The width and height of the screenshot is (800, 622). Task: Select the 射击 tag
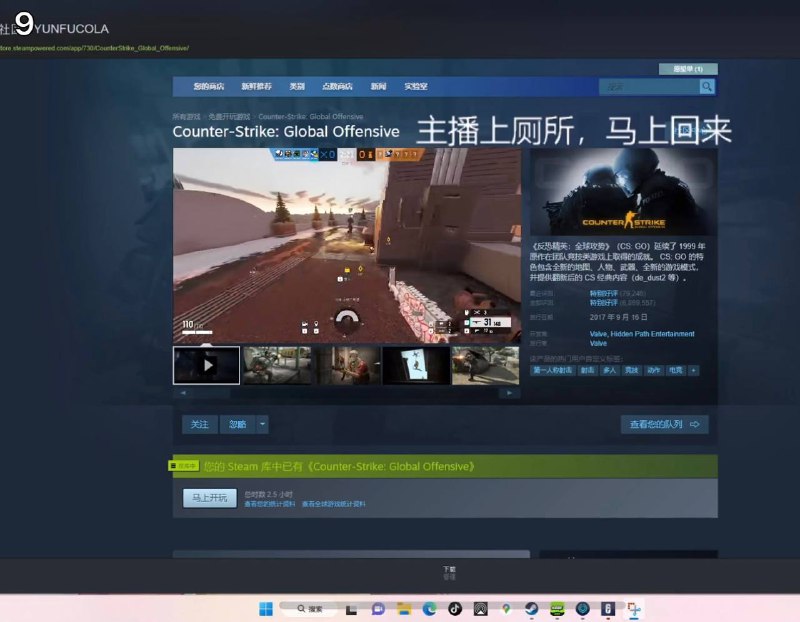tap(587, 370)
